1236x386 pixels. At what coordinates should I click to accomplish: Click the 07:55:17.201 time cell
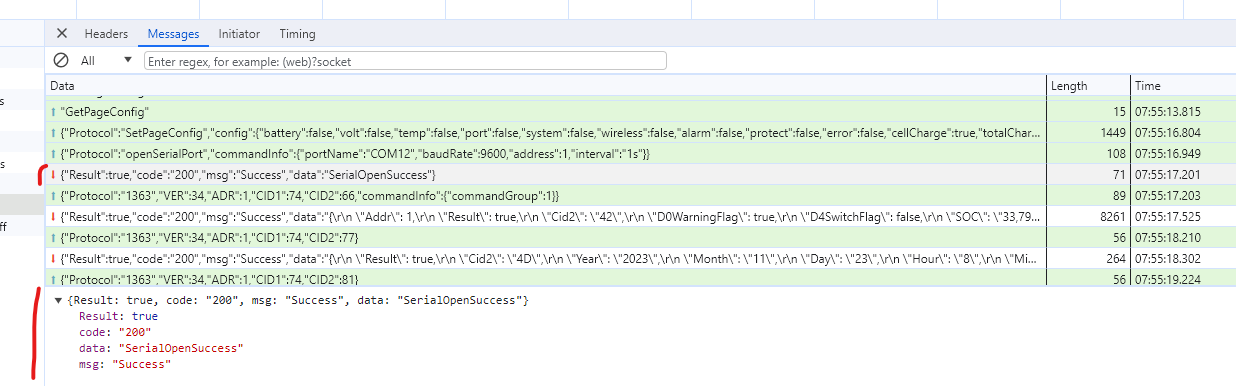1183,174
